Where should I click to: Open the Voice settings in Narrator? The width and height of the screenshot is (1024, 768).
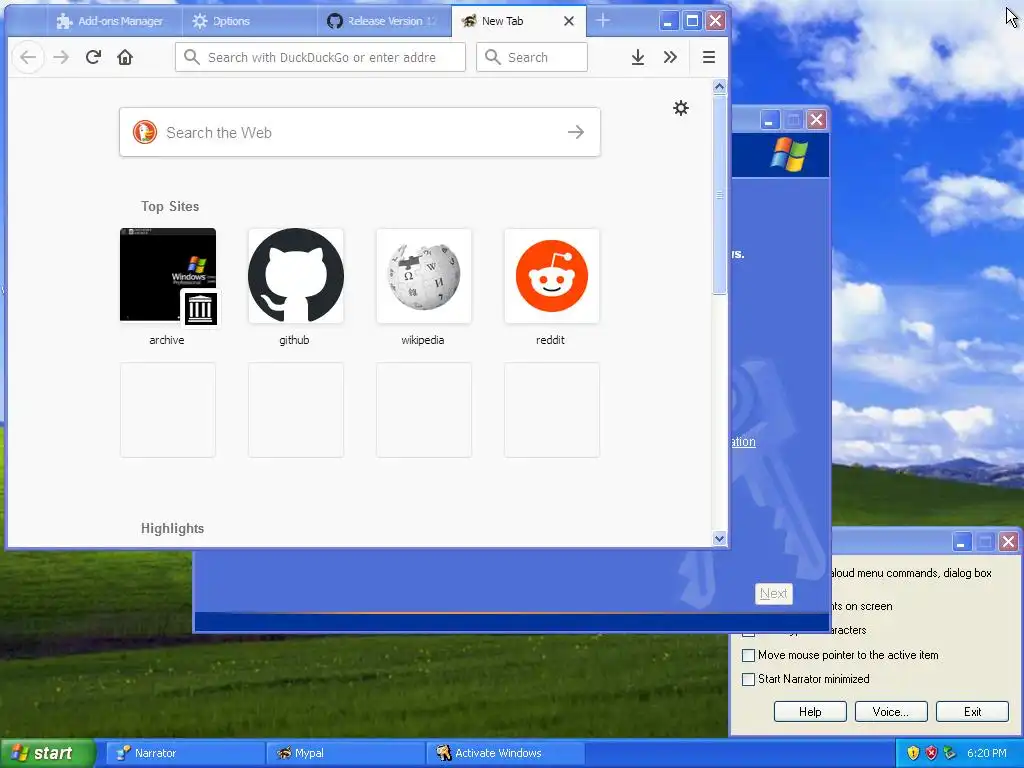click(891, 712)
